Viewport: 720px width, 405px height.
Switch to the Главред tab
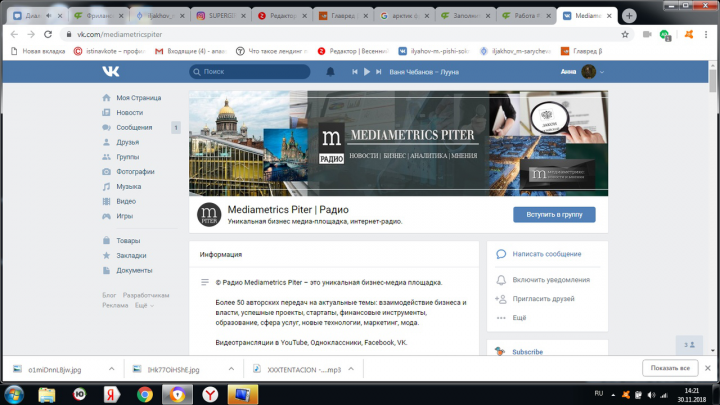pyautogui.click(x=343, y=16)
